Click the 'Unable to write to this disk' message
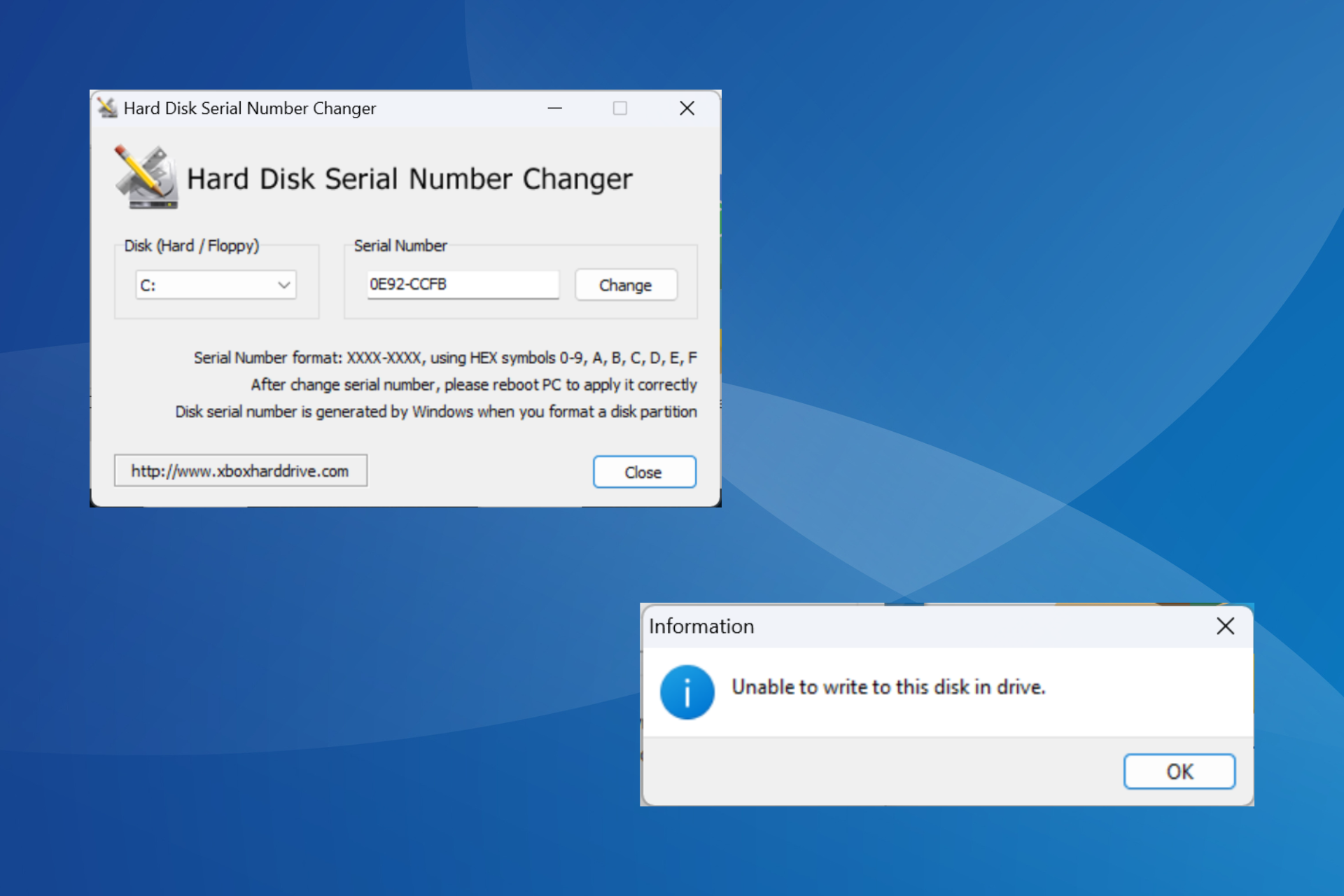The width and height of the screenshot is (1344, 896). pyautogui.click(x=888, y=687)
